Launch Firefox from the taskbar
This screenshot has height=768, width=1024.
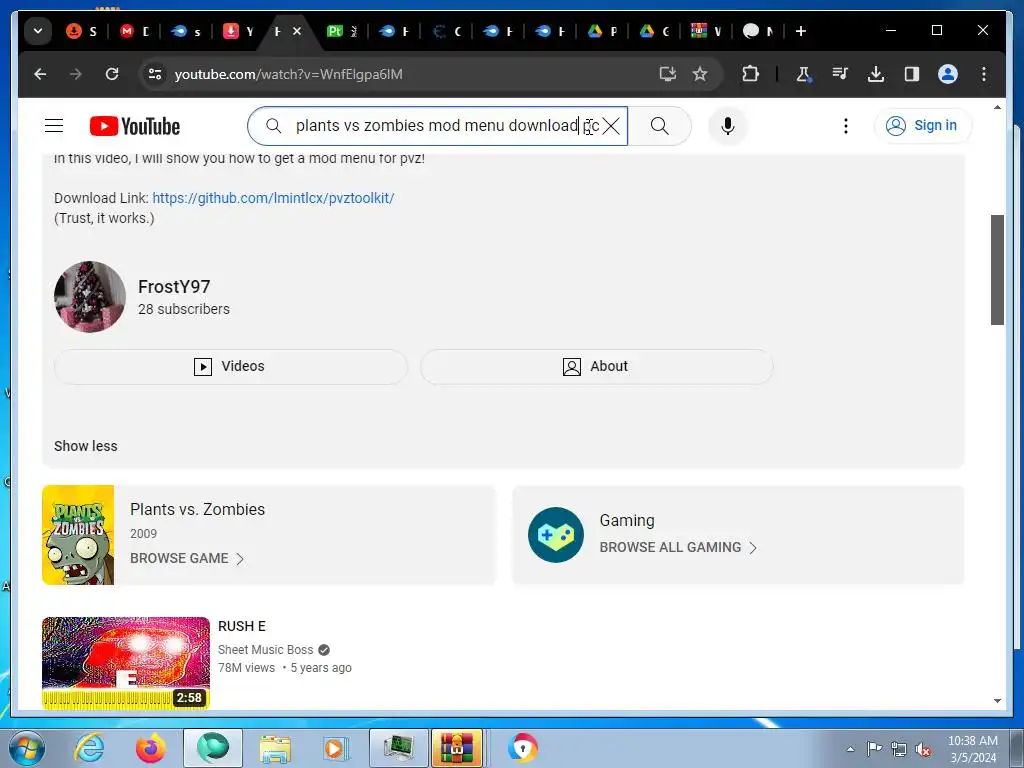(150, 748)
